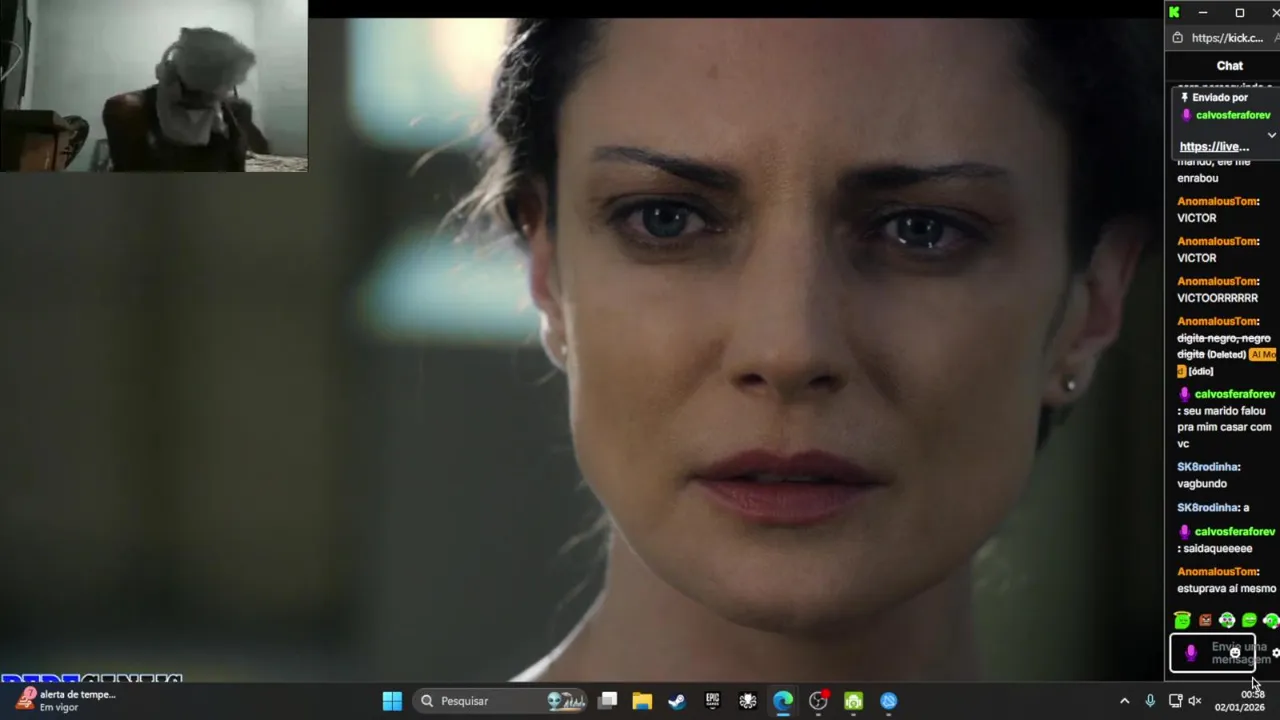Screen dimensions: 1280x720
Task: Click the AI Mod badge on deleted message
Action: [1263, 354]
